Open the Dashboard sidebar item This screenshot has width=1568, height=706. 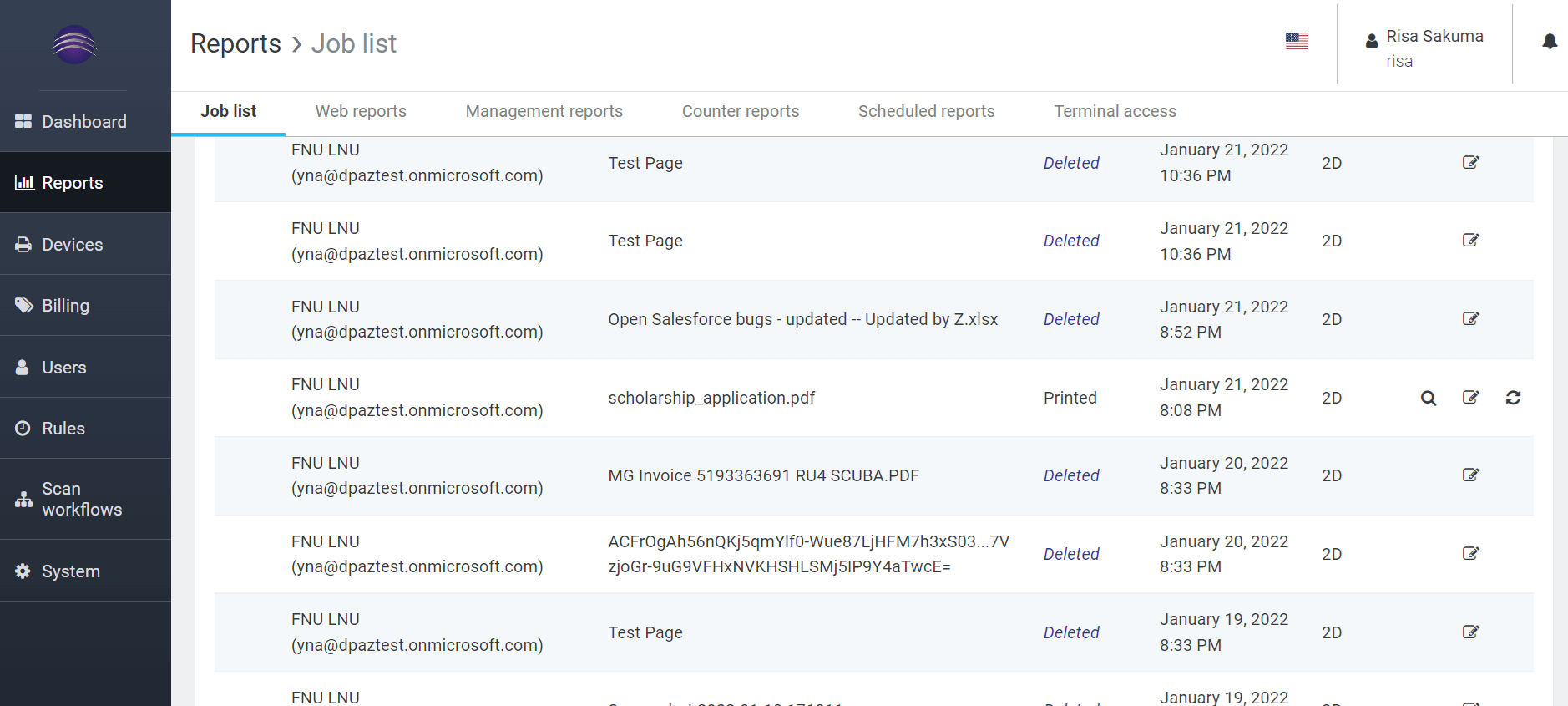click(85, 121)
